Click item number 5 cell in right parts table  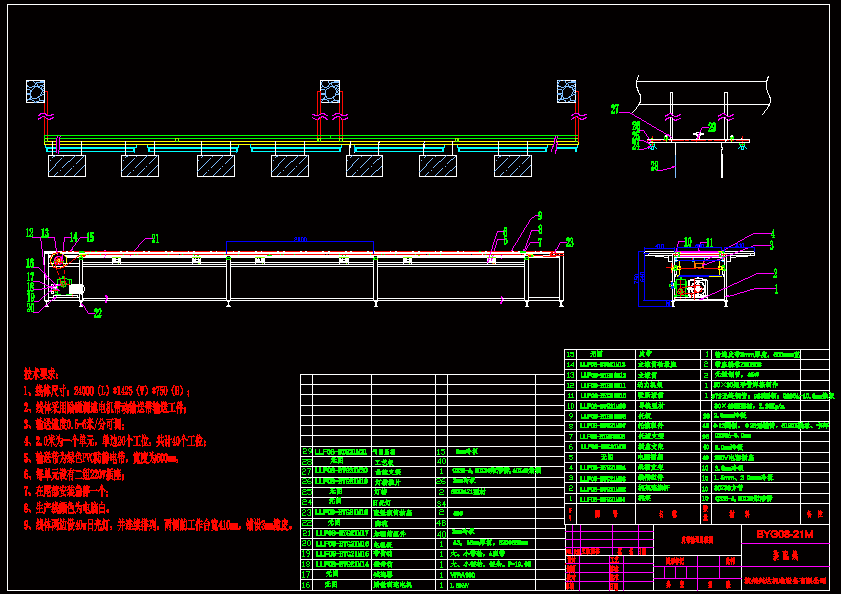(x=570, y=457)
